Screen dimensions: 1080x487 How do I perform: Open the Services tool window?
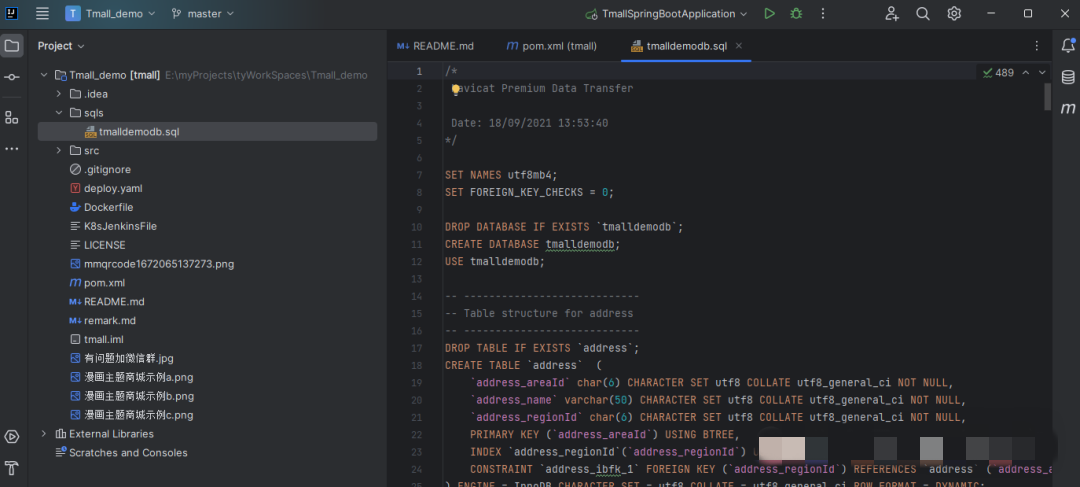[12, 437]
